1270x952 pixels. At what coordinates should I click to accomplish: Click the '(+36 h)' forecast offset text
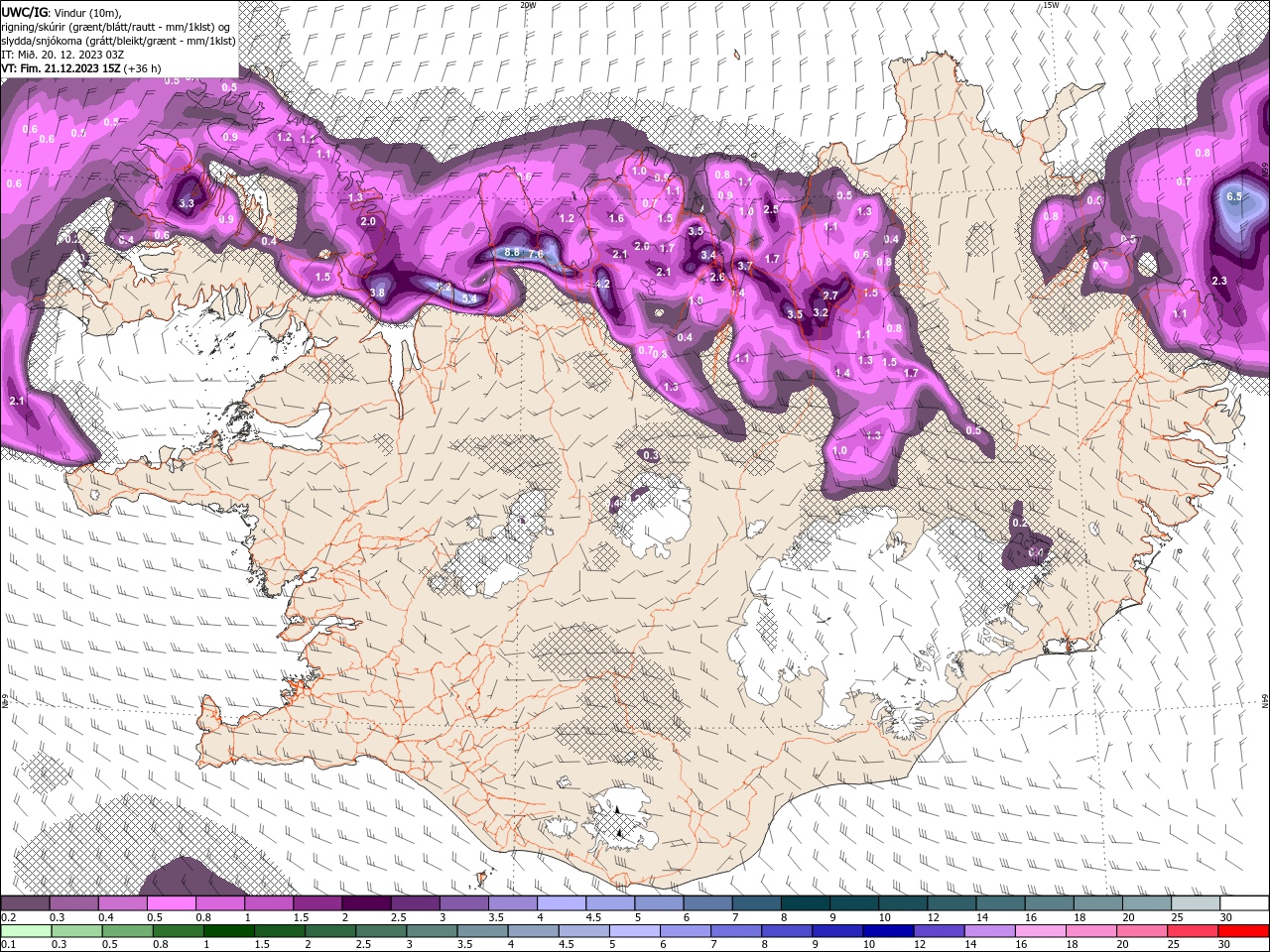pyautogui.click(x=143, y=68)
